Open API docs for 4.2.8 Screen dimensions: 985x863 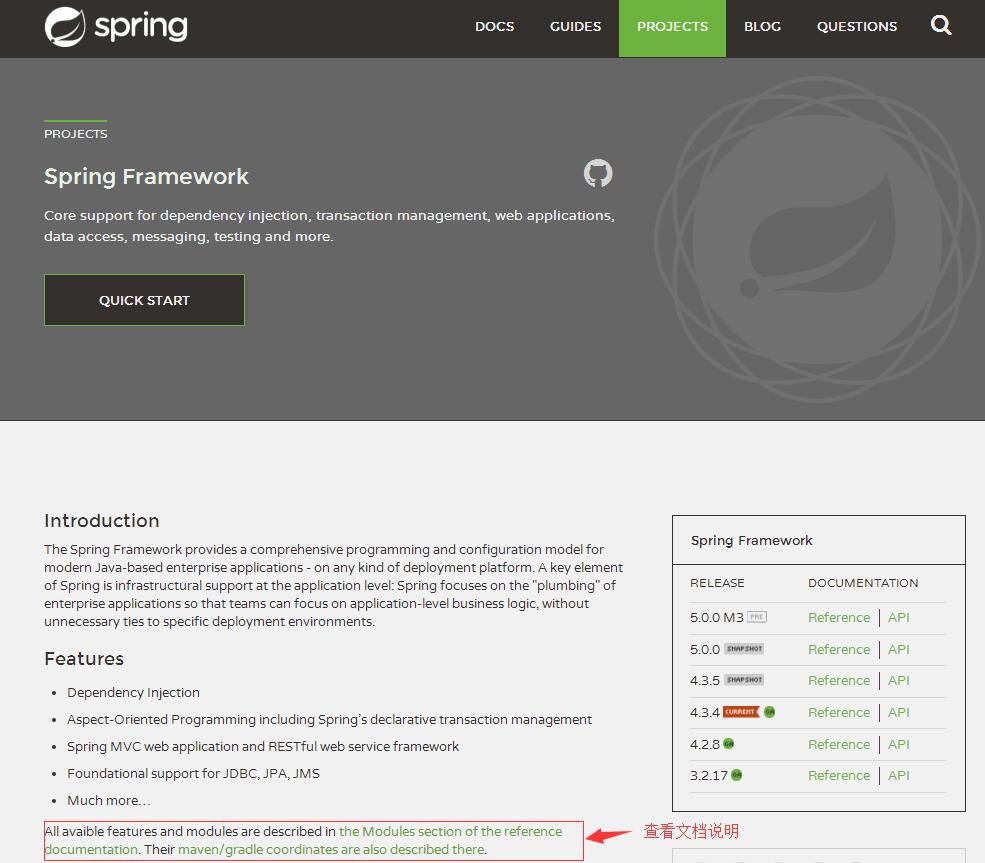898,744
